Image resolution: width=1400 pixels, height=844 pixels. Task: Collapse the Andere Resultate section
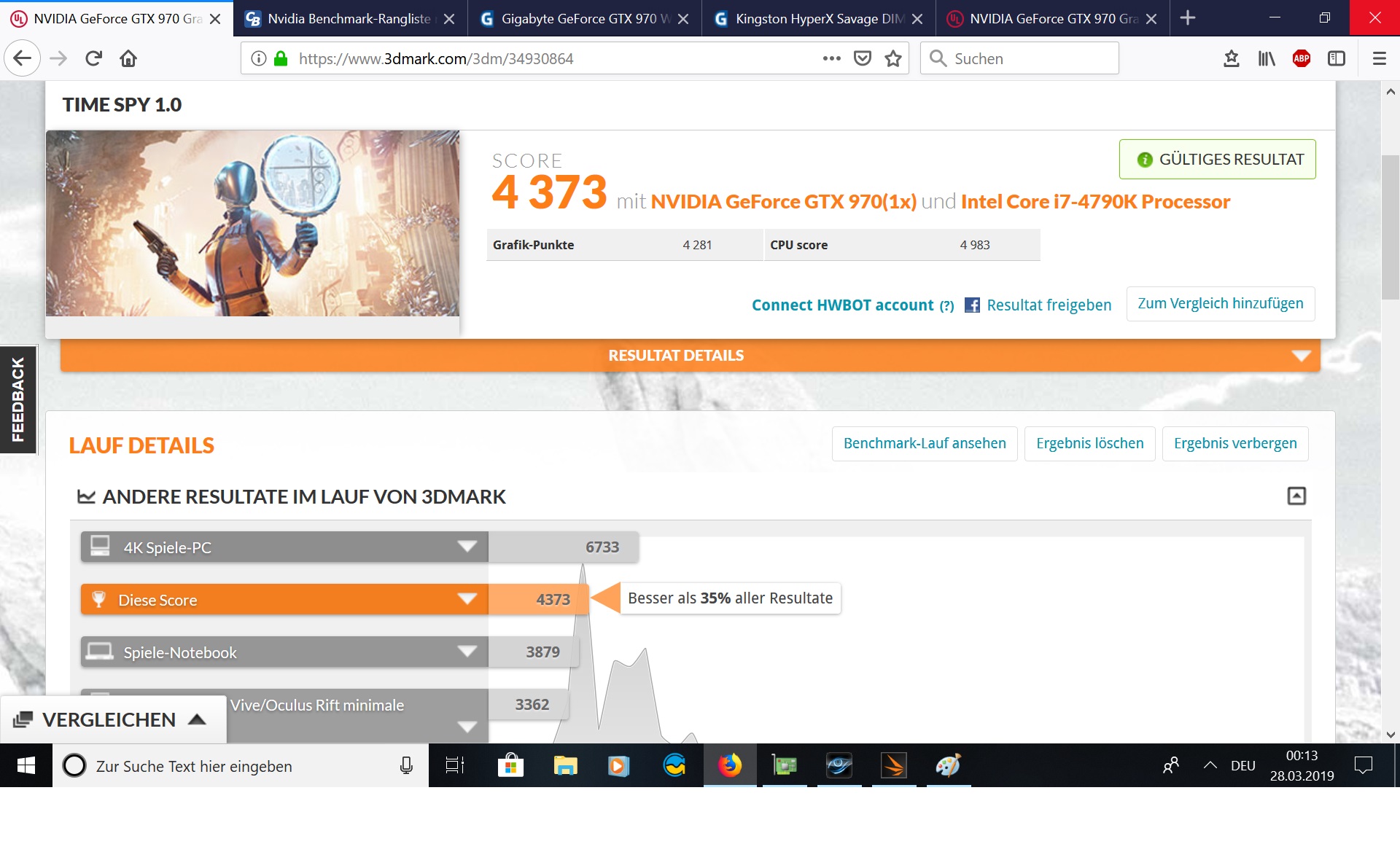(x=1296, y=496)
